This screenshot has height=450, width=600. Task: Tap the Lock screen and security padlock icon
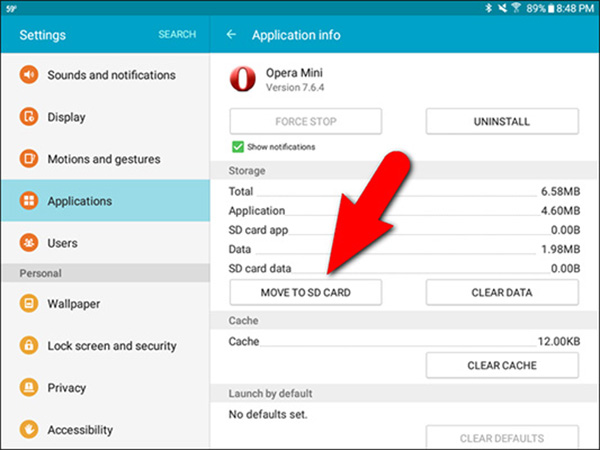[29, 345]
